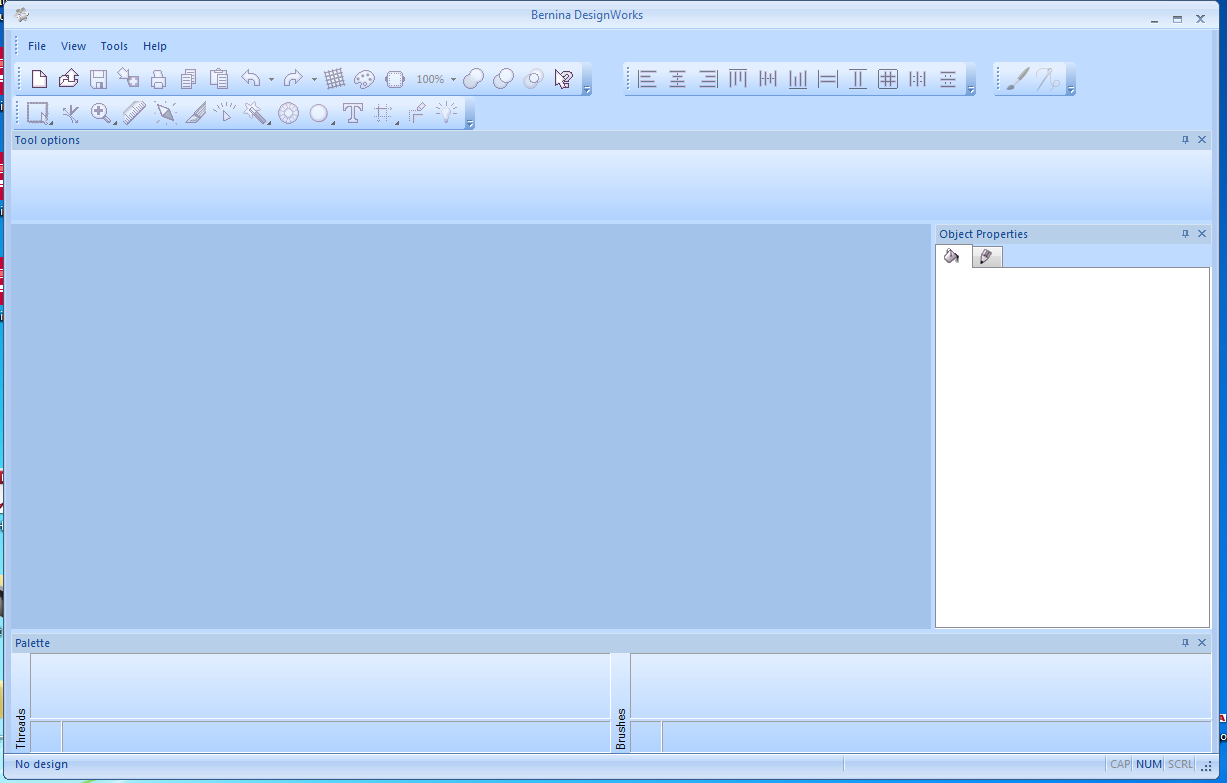The image size is (1227, 783).
Task: Align objects to the right
Action: pos(708,79)
